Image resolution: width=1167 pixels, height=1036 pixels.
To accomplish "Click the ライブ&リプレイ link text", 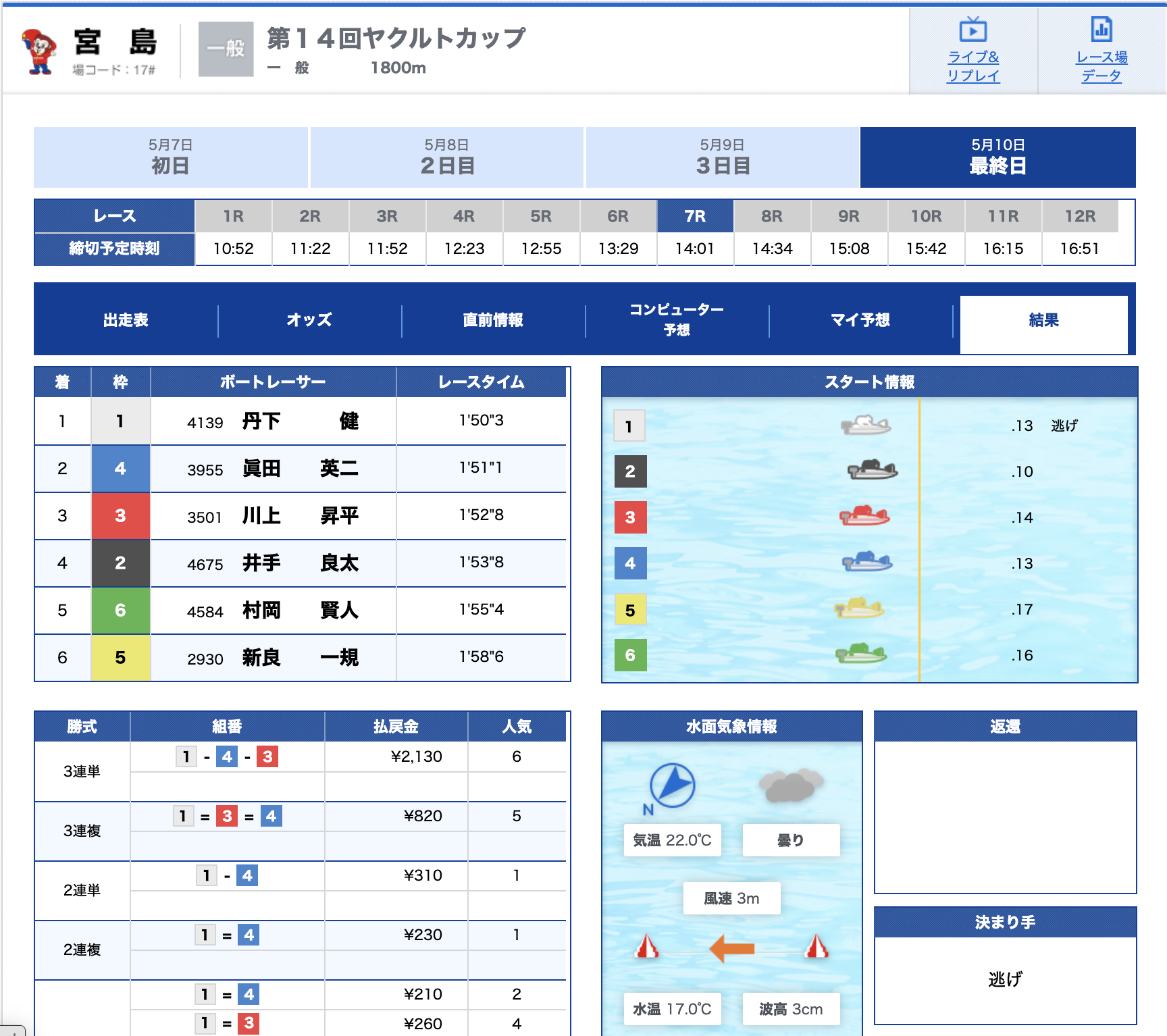I will point(972,66).
